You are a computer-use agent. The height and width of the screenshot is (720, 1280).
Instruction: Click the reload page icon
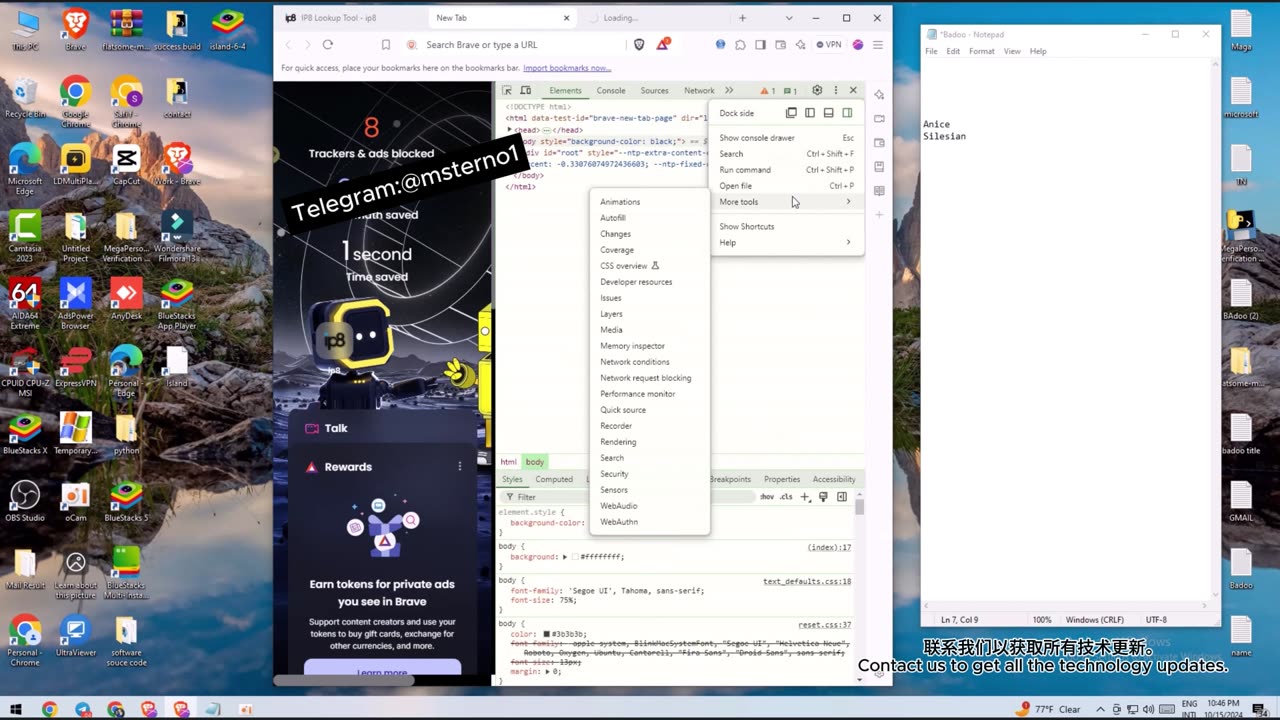327,44
